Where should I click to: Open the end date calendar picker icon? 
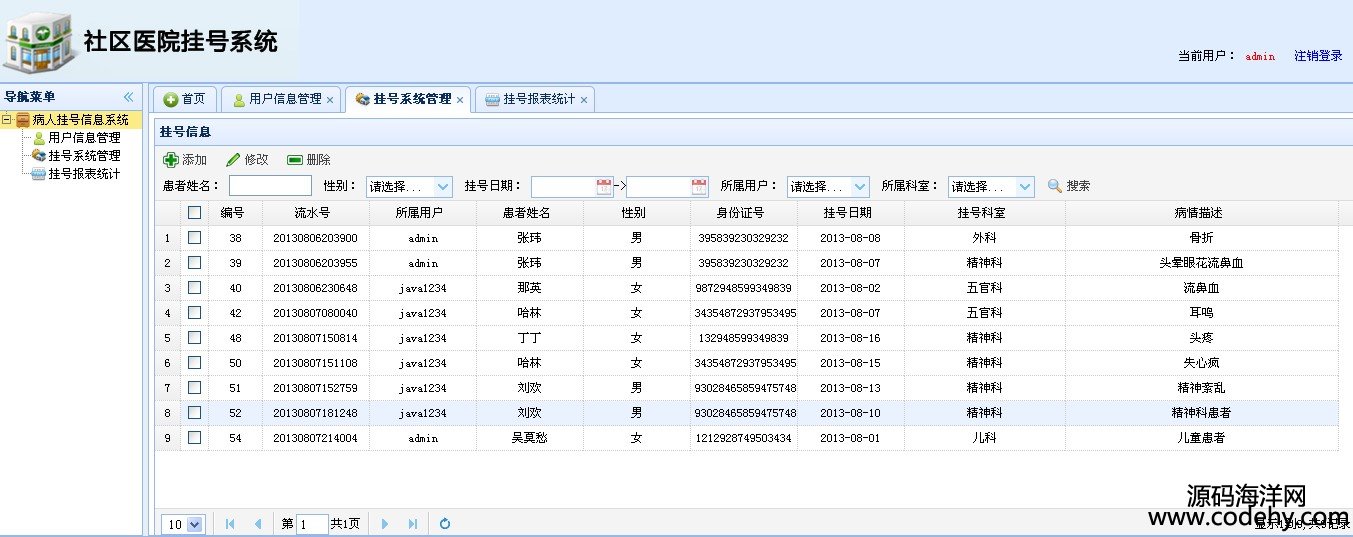pos(699,186)
